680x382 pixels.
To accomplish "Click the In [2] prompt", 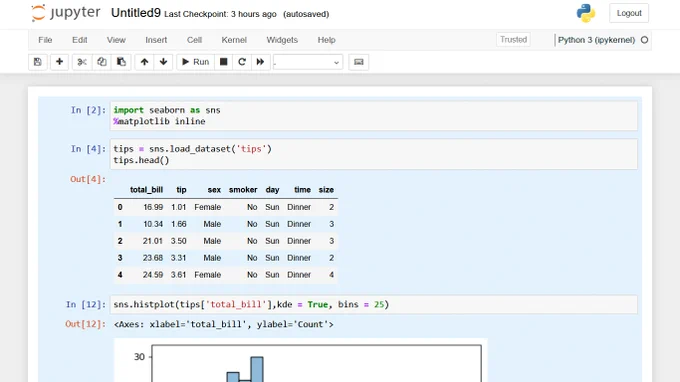I will [88, 110].
